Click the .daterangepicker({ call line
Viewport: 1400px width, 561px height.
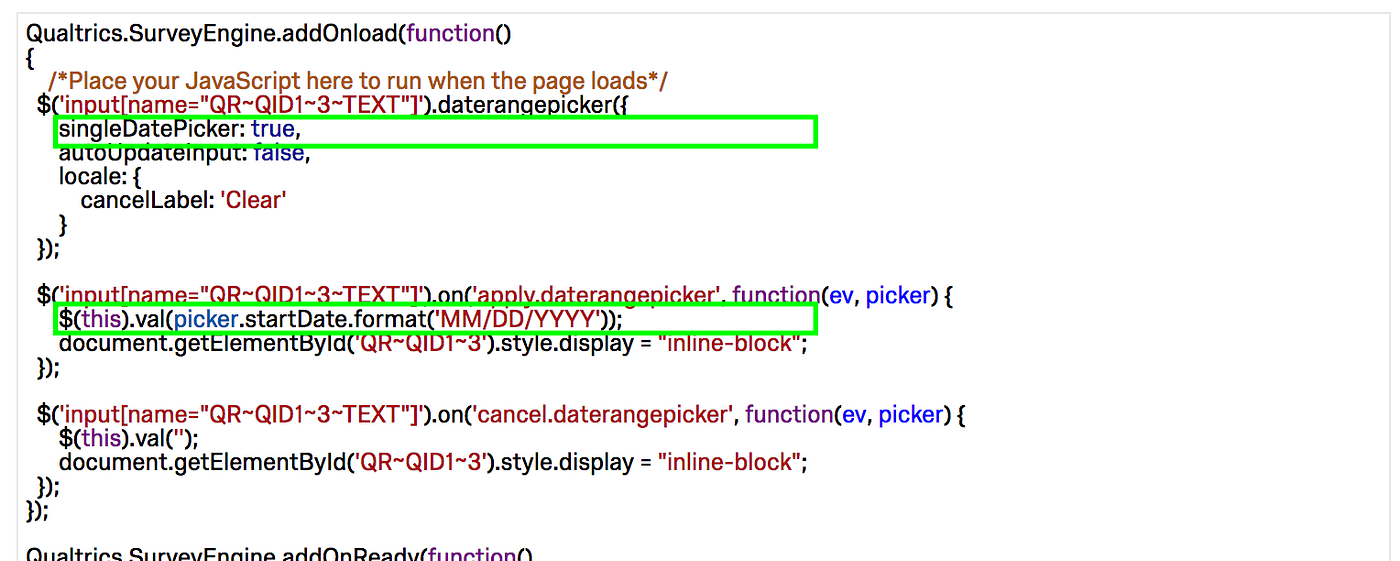[x=333, y=105]
